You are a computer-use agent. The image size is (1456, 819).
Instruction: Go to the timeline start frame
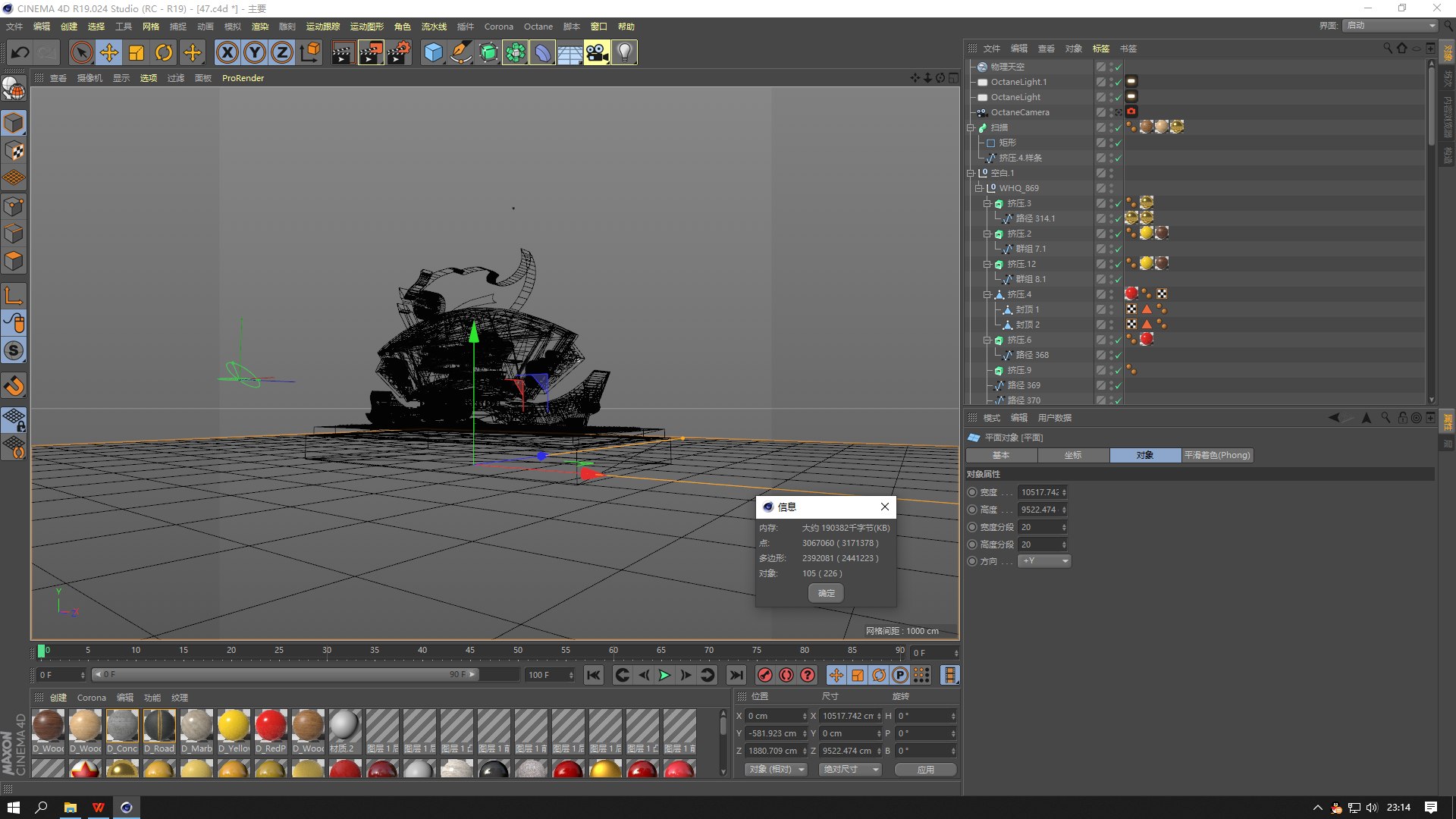pyautogui.click(x=594, y=675)
